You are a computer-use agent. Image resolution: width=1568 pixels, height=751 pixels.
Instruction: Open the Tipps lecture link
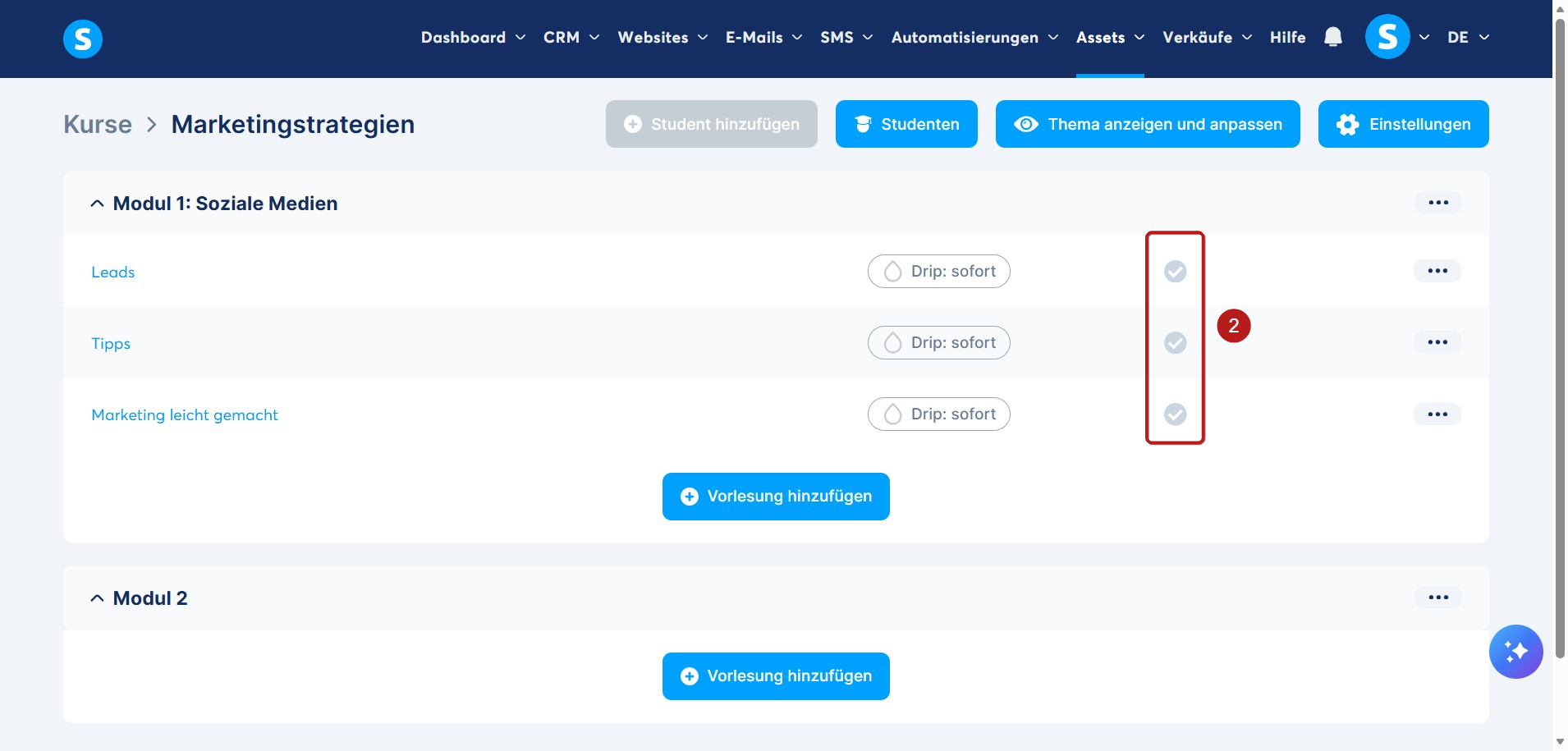tap(111, 344)
